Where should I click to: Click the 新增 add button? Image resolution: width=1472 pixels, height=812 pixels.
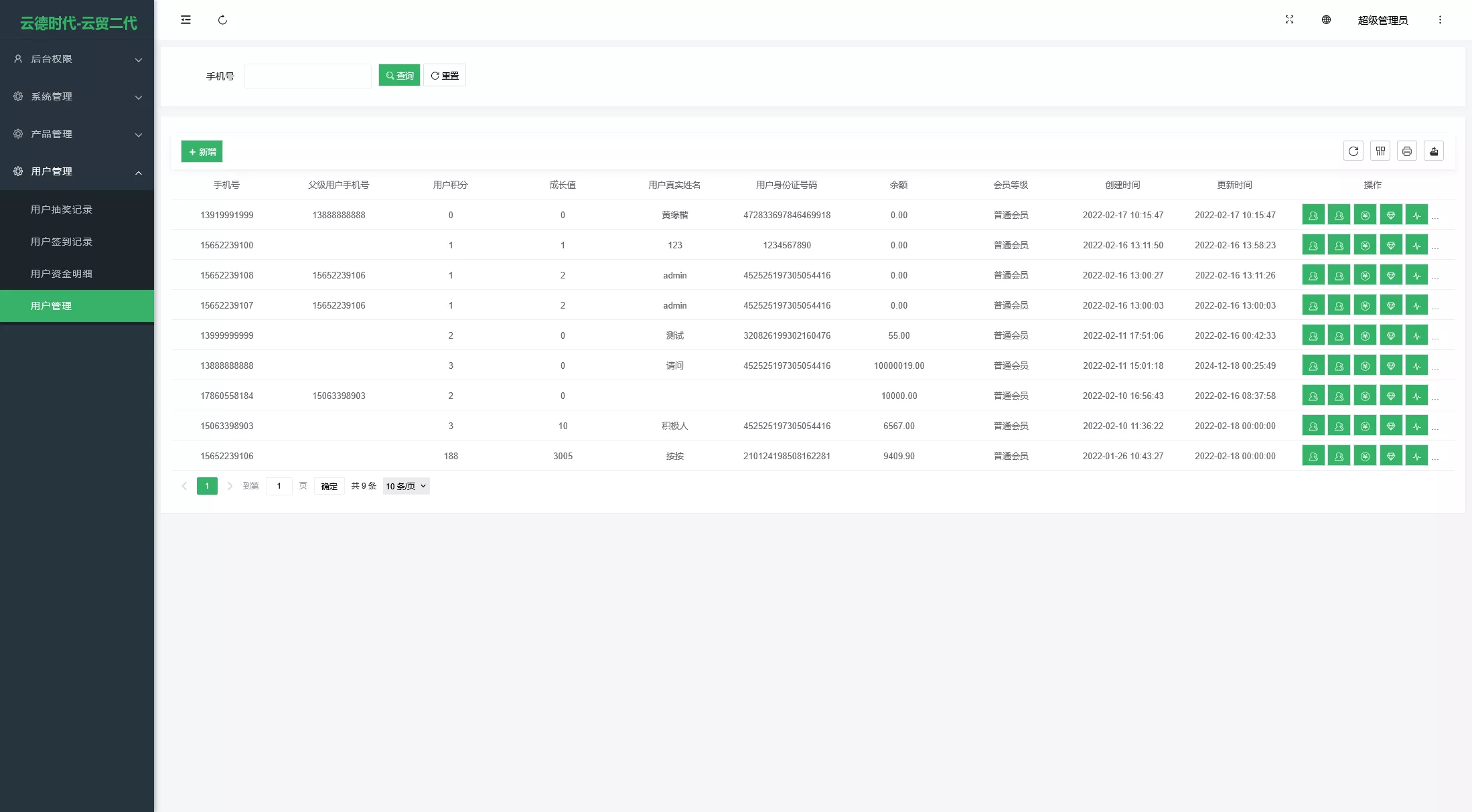[x=202, y=152]
